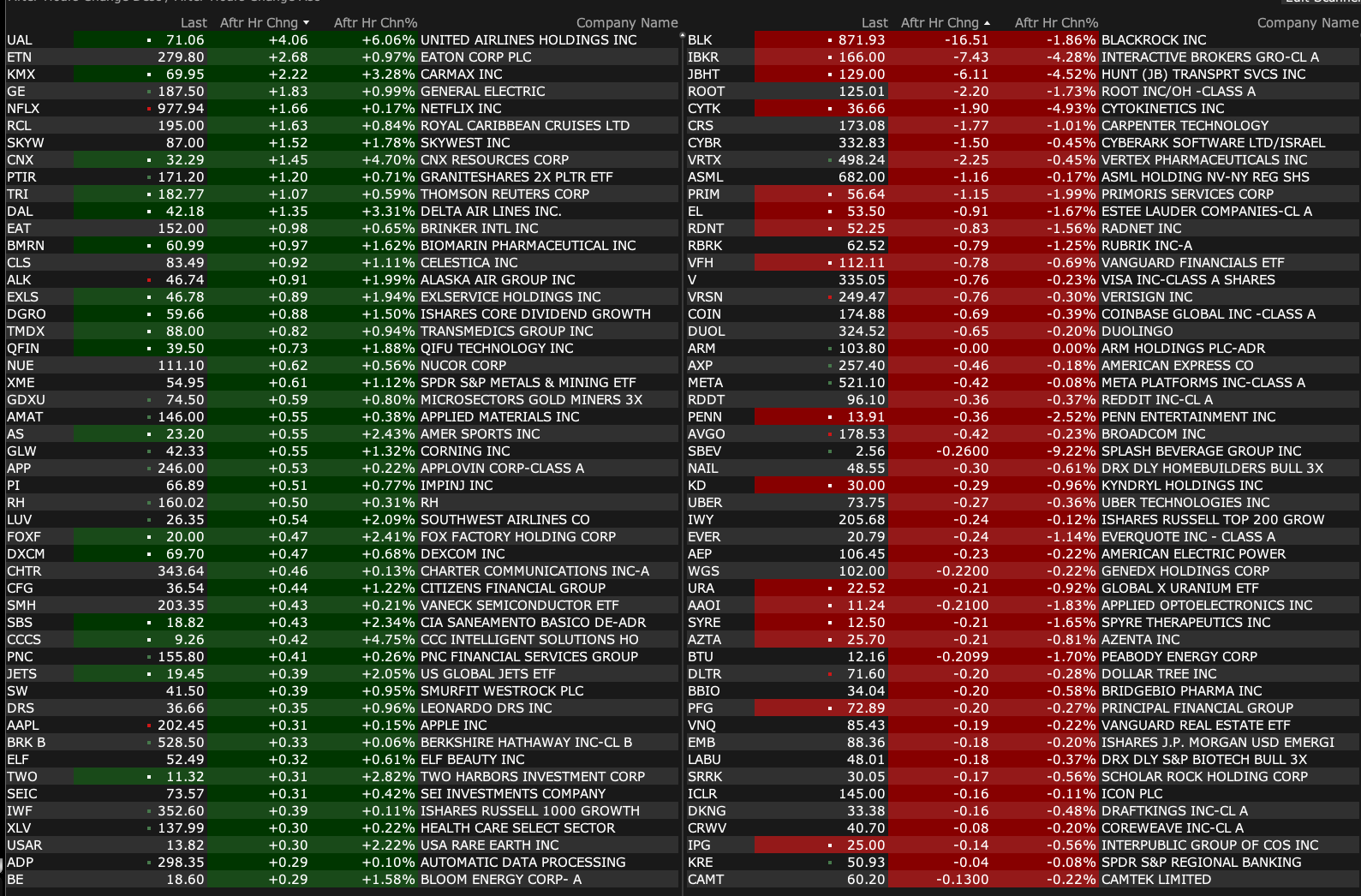Click BLACKROCK INC company name

point(1153,40)
